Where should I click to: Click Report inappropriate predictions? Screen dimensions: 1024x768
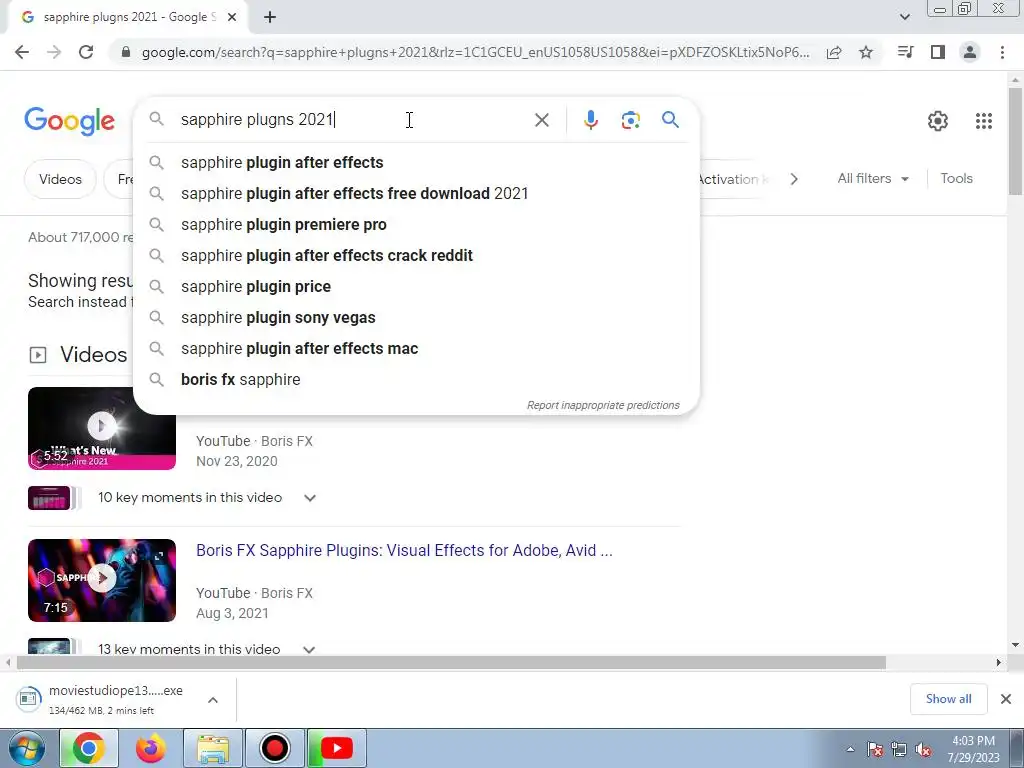tap(603, 406)
